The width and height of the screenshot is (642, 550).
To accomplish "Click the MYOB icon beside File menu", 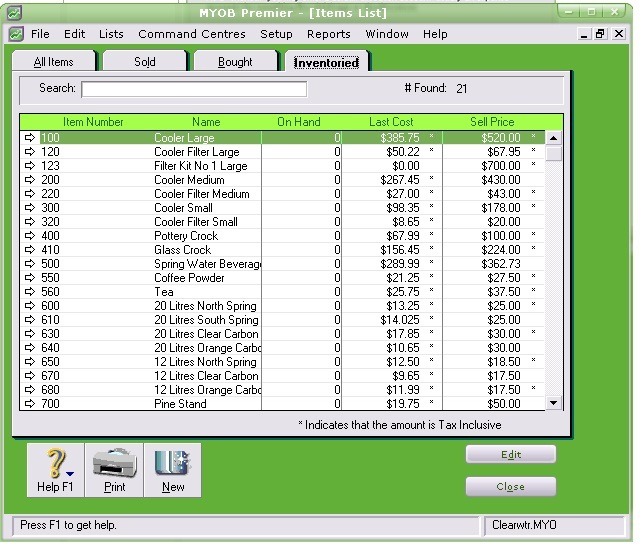I will 16,34.
